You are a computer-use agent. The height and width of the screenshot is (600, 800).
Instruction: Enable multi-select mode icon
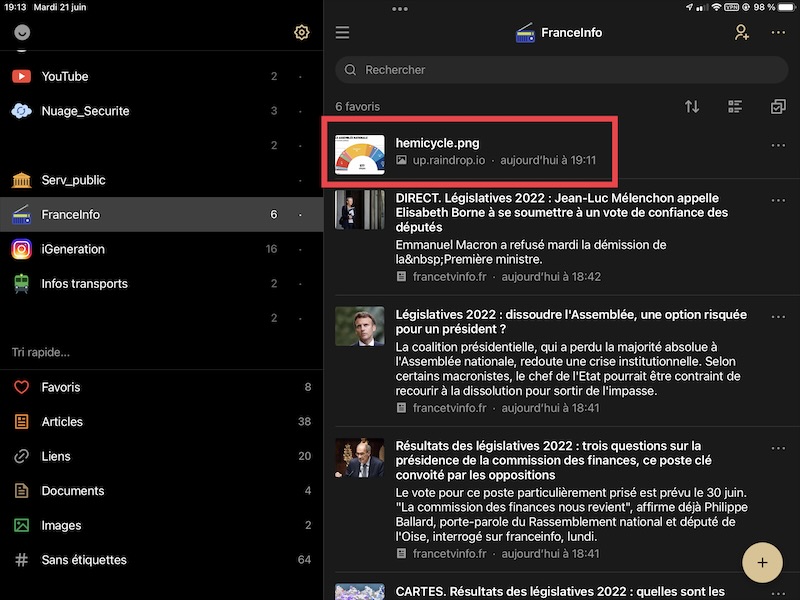click(778, 106)
